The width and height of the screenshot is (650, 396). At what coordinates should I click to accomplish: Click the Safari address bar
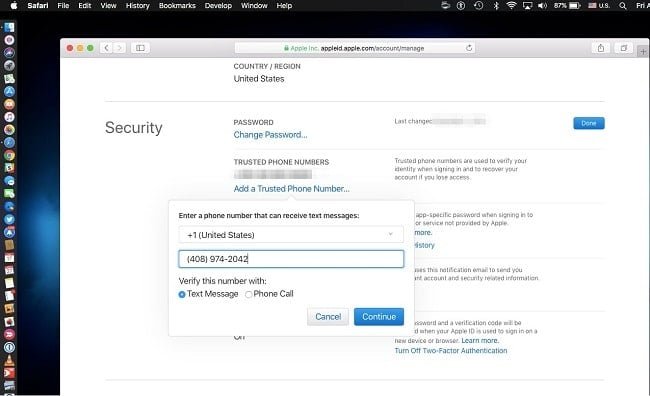(355, 48)
